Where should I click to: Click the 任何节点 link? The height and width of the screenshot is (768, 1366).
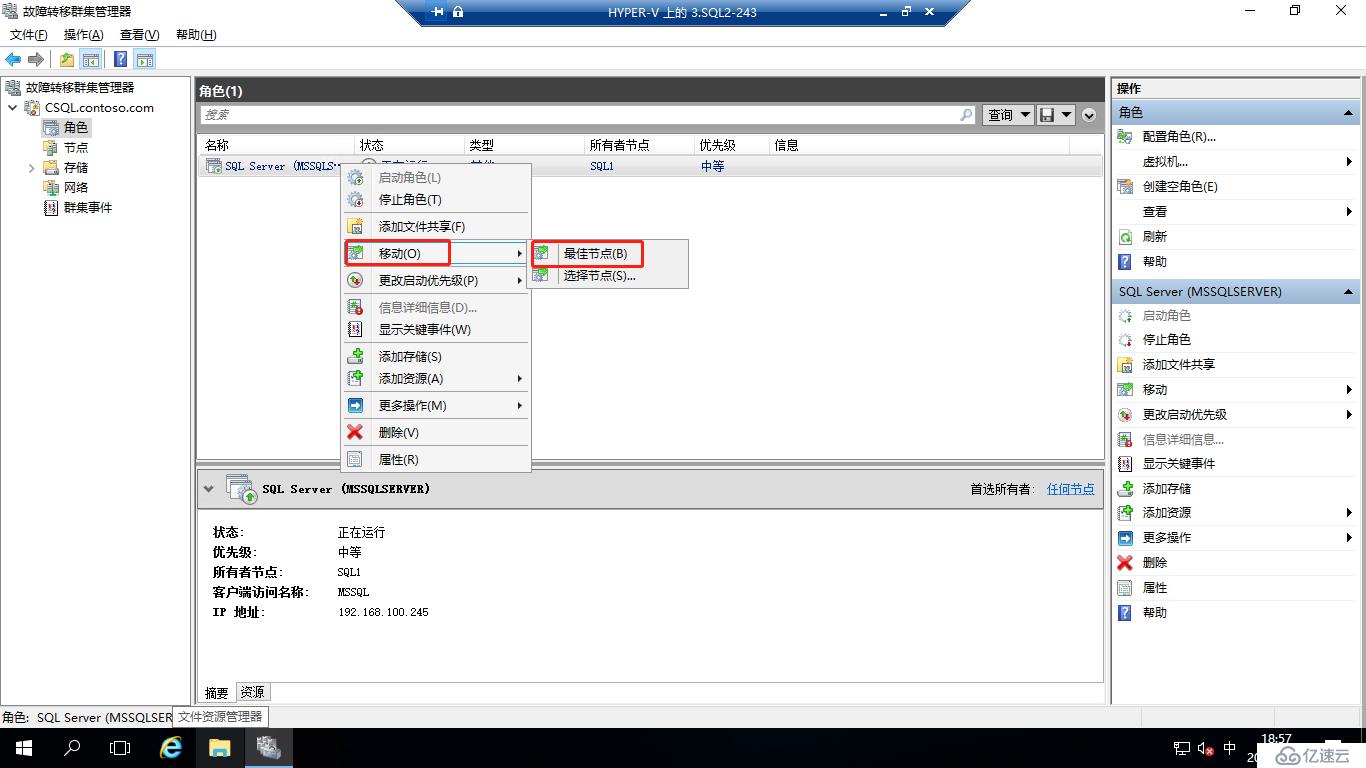click(x=1070, y=489)
